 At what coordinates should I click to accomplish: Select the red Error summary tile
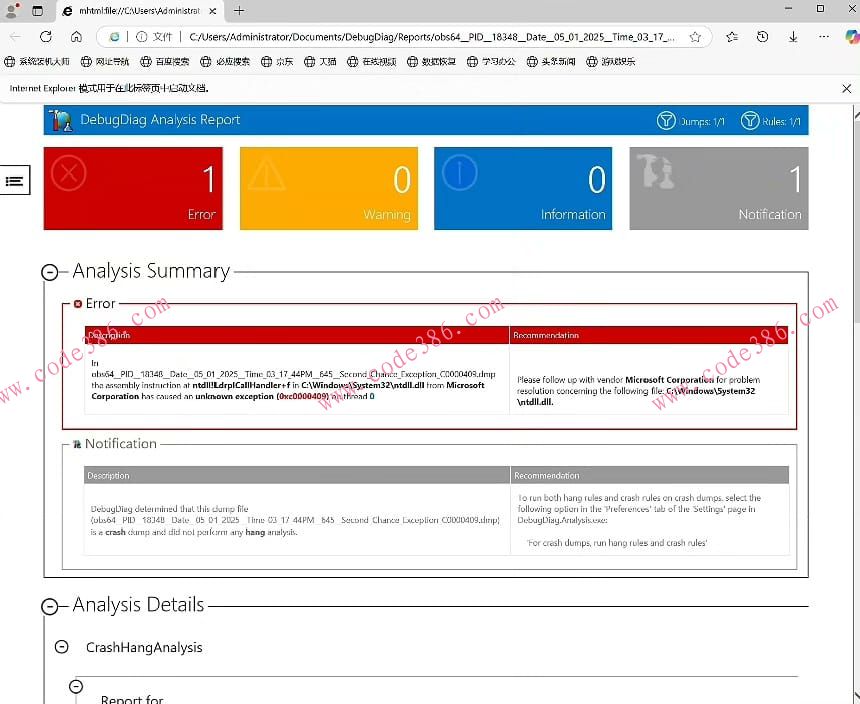(133, 188)
